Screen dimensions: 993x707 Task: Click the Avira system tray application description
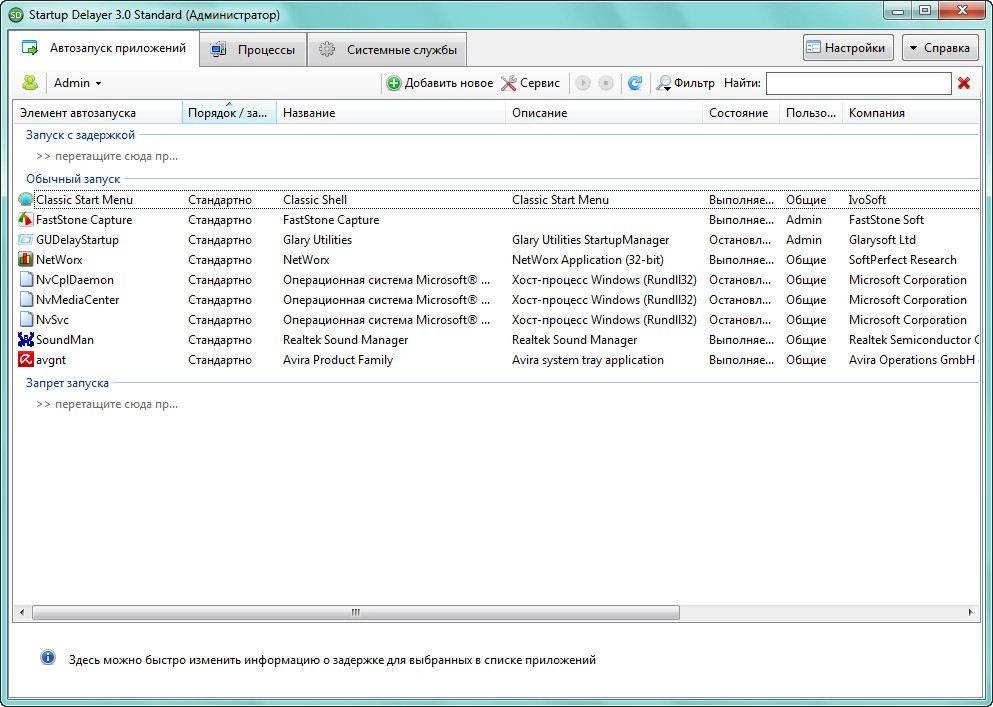coord(588,360)
